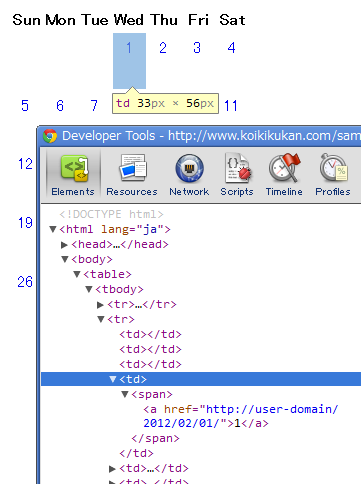Open the Timeline panel icon
Screen dimensions: 361x484
pos(284,168)
